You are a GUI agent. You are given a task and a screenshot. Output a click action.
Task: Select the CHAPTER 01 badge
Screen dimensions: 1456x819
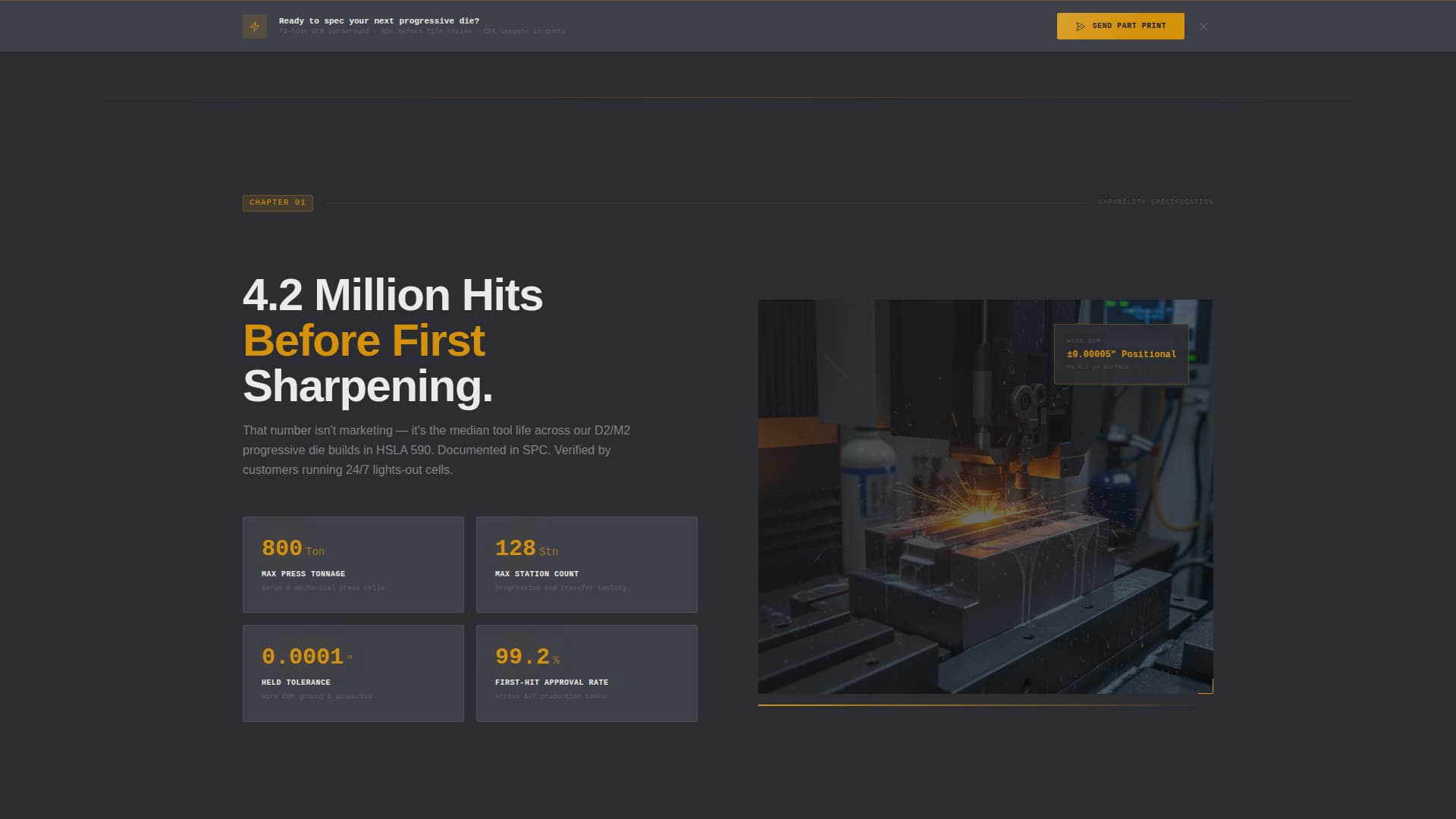(x=277, y=202)
